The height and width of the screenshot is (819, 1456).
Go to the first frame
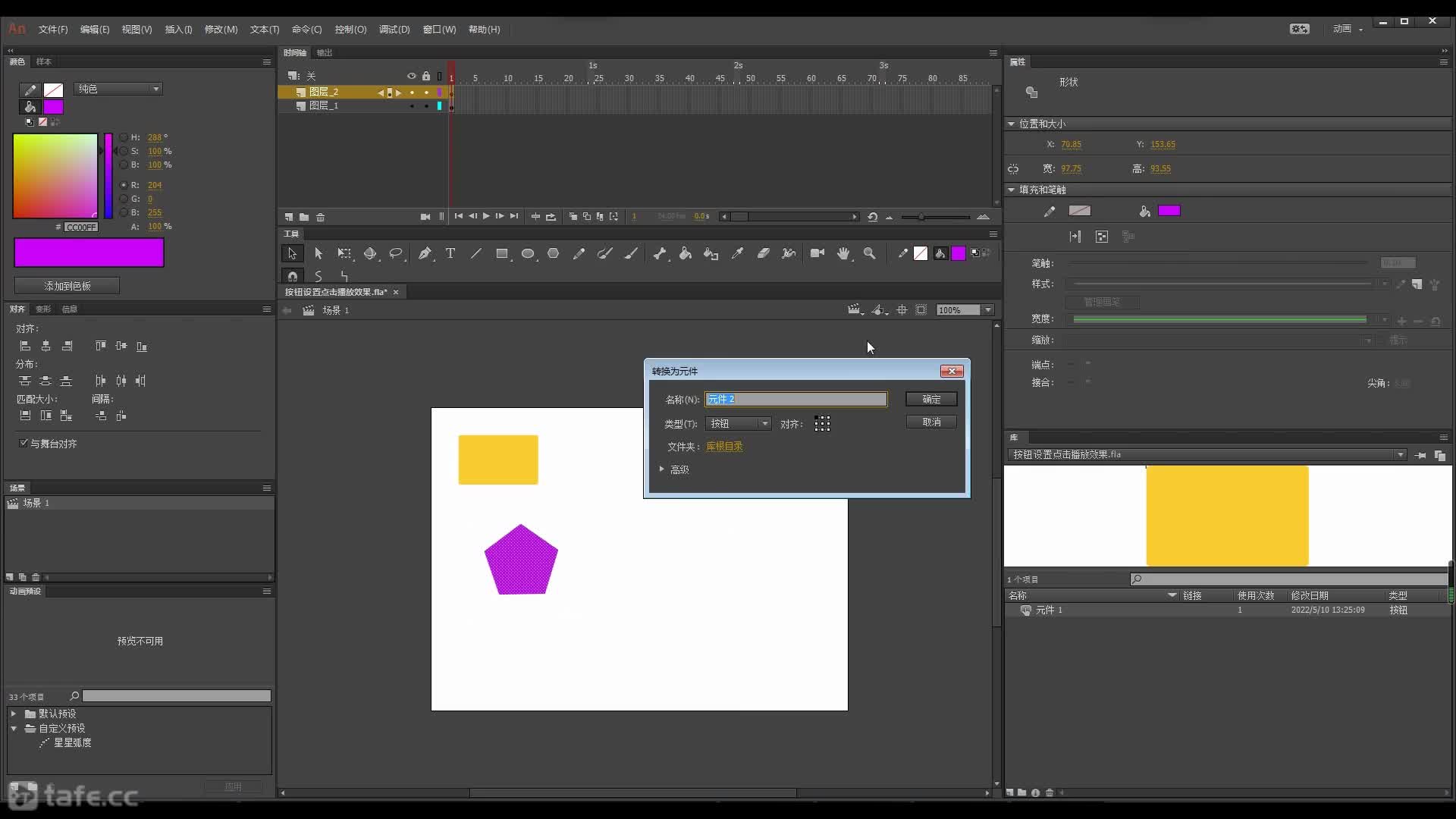(459, 216)
